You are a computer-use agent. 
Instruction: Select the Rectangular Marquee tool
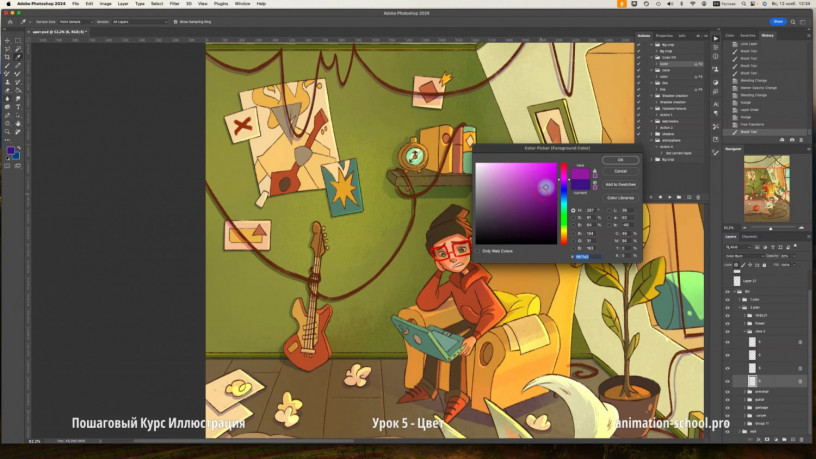tap(18, 40)
